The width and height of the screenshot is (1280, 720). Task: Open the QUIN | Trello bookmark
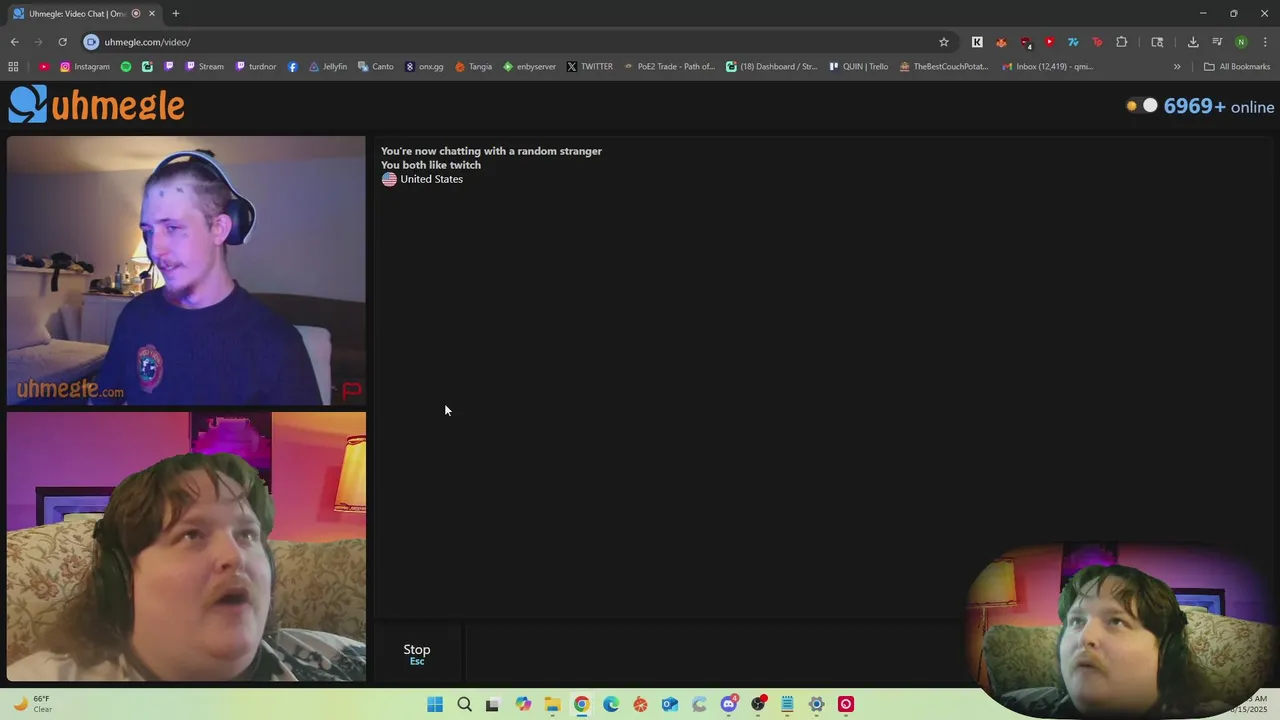859,67
